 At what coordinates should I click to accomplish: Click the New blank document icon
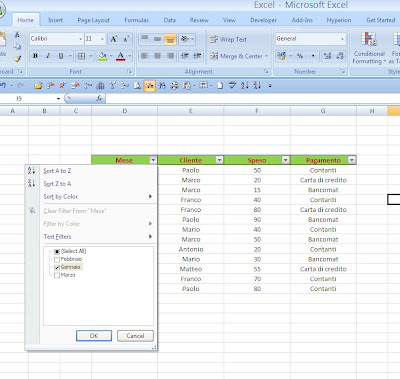pos(220,86)
